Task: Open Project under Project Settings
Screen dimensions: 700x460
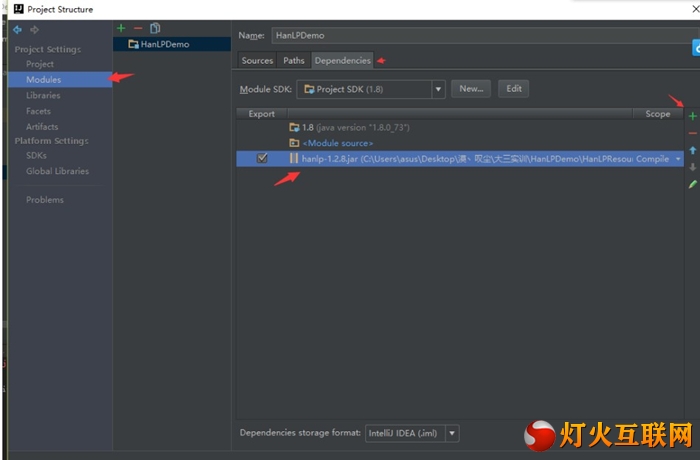Action: point(40,64)
